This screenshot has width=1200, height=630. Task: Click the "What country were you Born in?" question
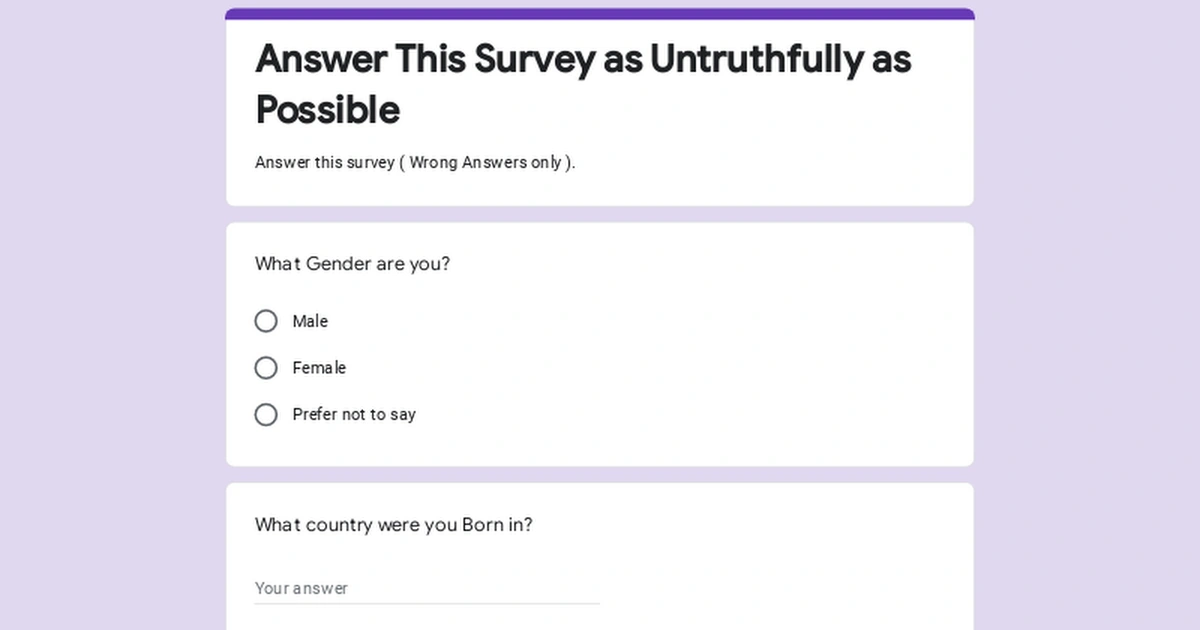394,525
